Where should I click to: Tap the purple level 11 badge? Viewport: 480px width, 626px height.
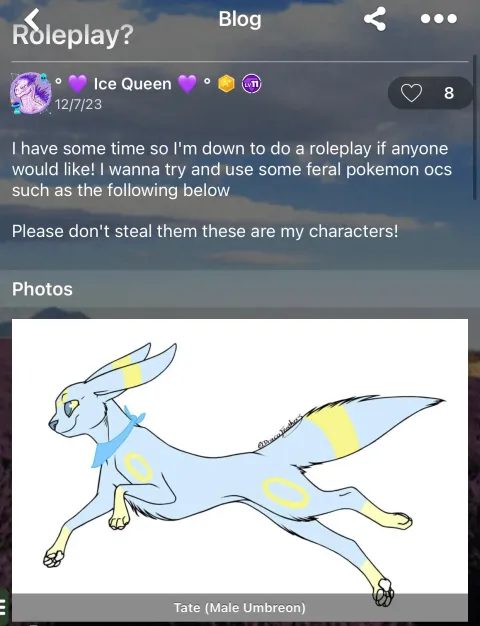tap(252, 84)
